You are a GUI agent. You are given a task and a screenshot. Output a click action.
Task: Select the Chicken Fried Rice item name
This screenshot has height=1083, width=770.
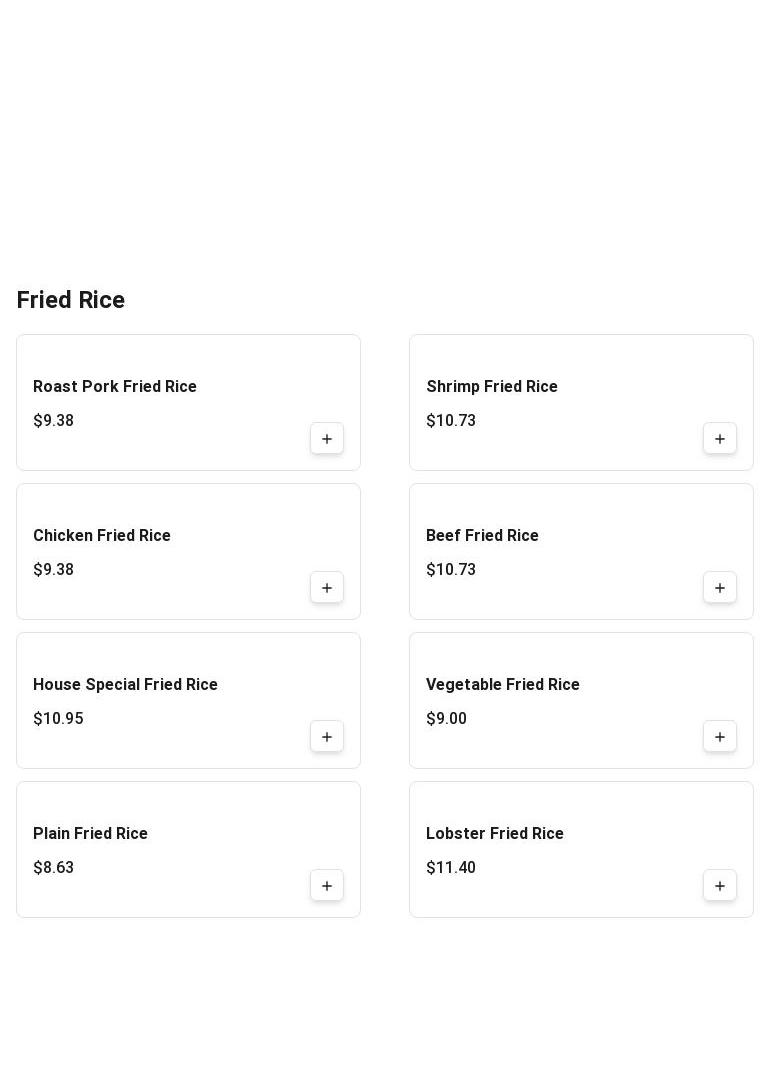click(x=102, y=536)
